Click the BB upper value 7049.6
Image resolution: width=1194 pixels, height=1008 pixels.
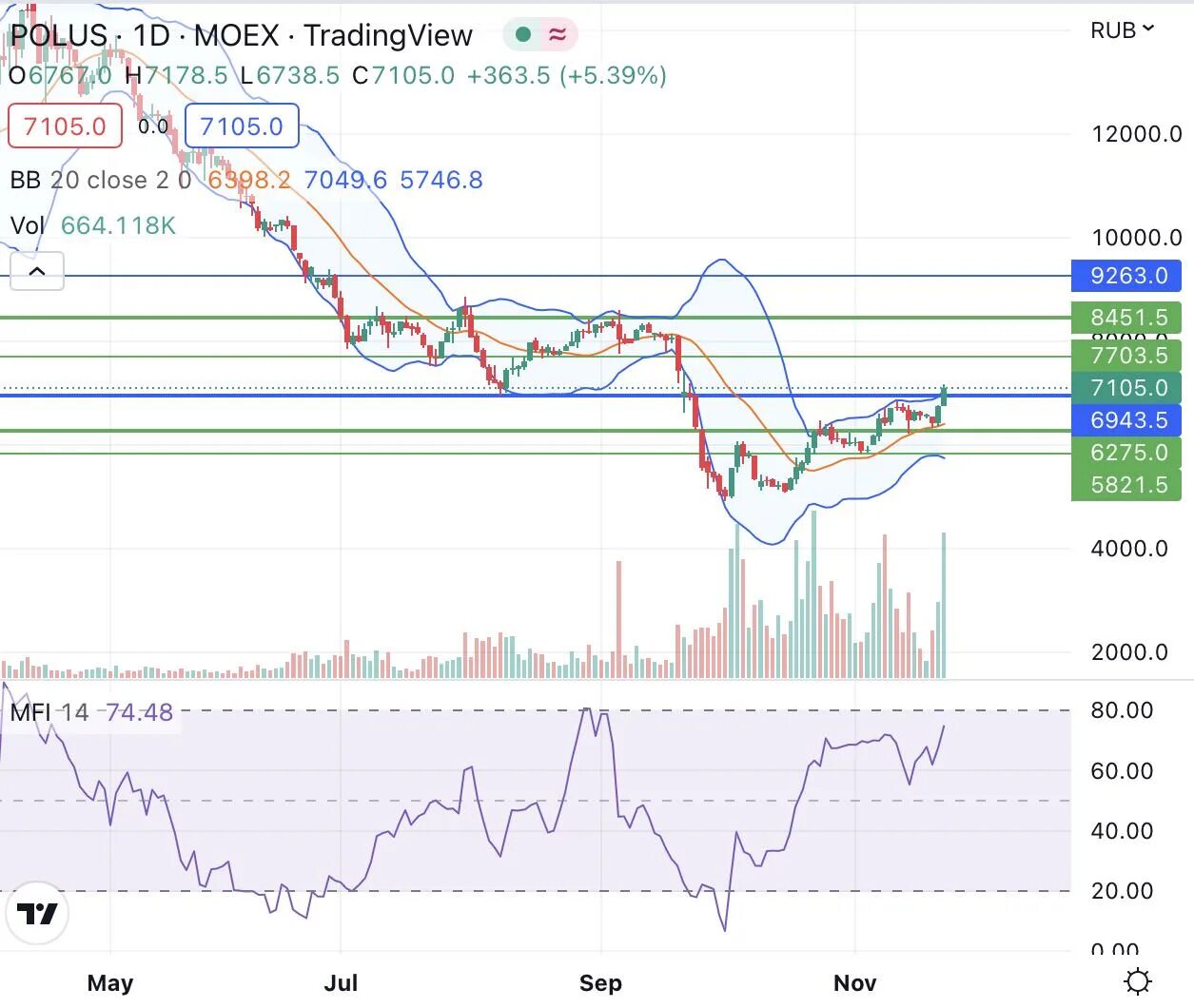coord(345,180)
